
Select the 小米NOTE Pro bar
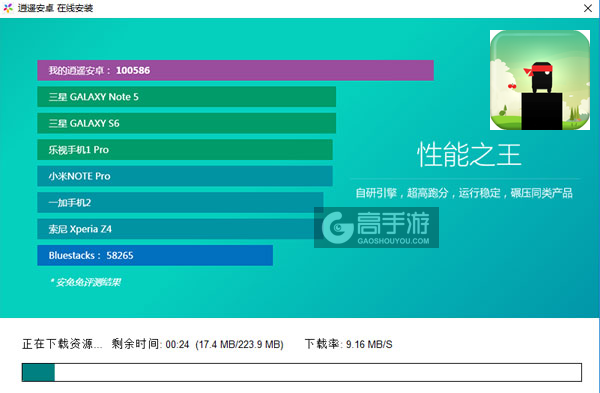click(x=185, y=176)
